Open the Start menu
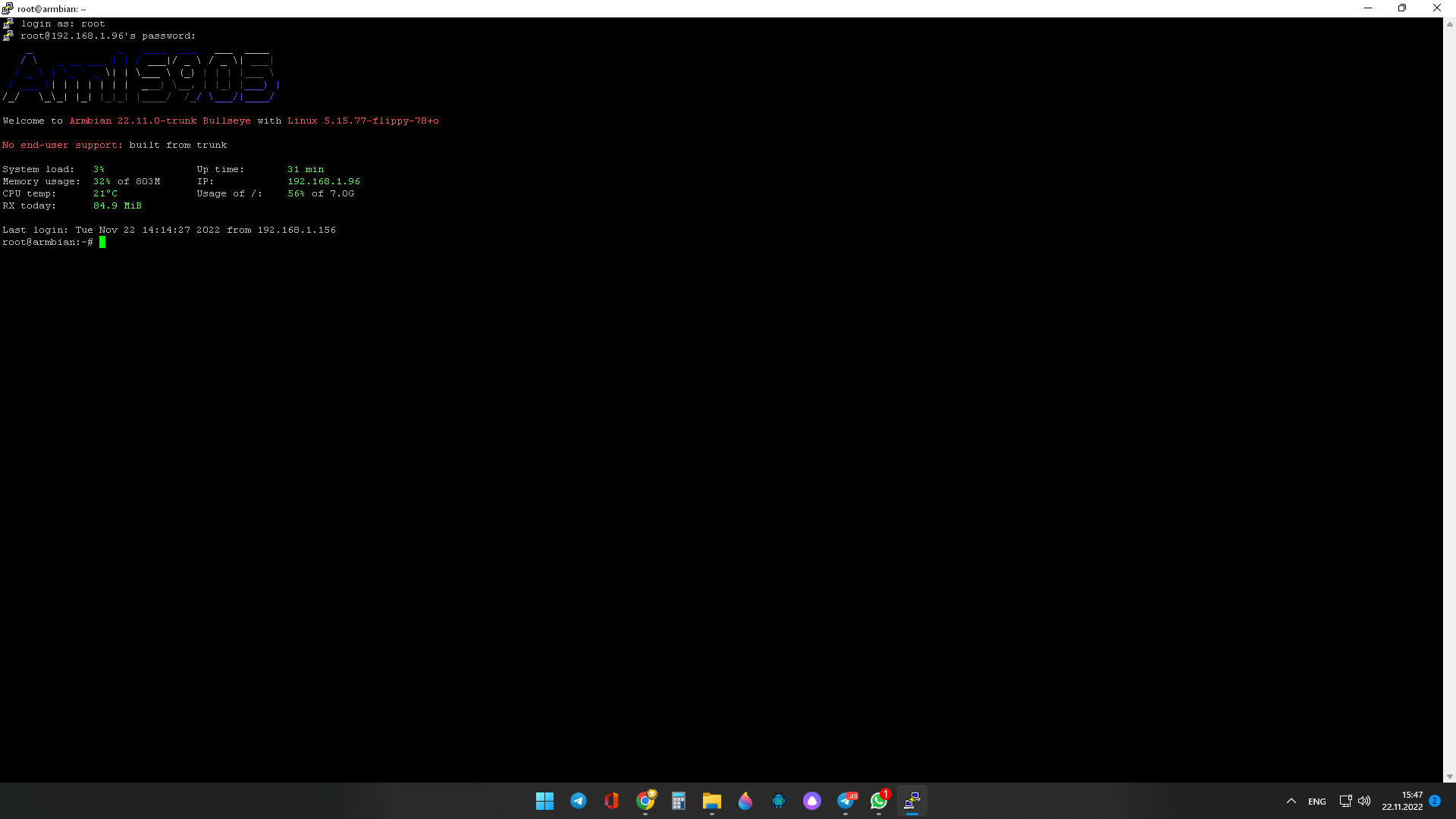 544,801
